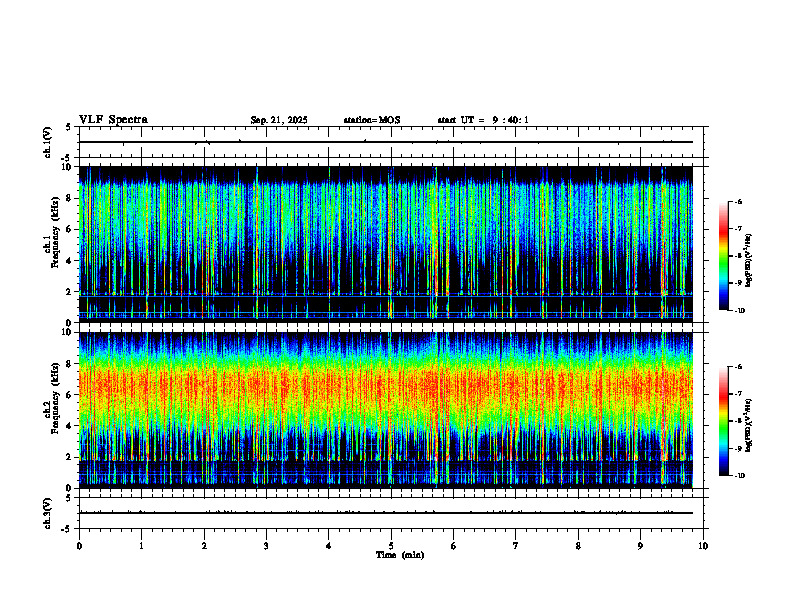Image resolution: width=792 pixels, height=612 pixels.
Task: Click the ch.1 colorbar "-7" tick label
Action: [x=738, y=229]
